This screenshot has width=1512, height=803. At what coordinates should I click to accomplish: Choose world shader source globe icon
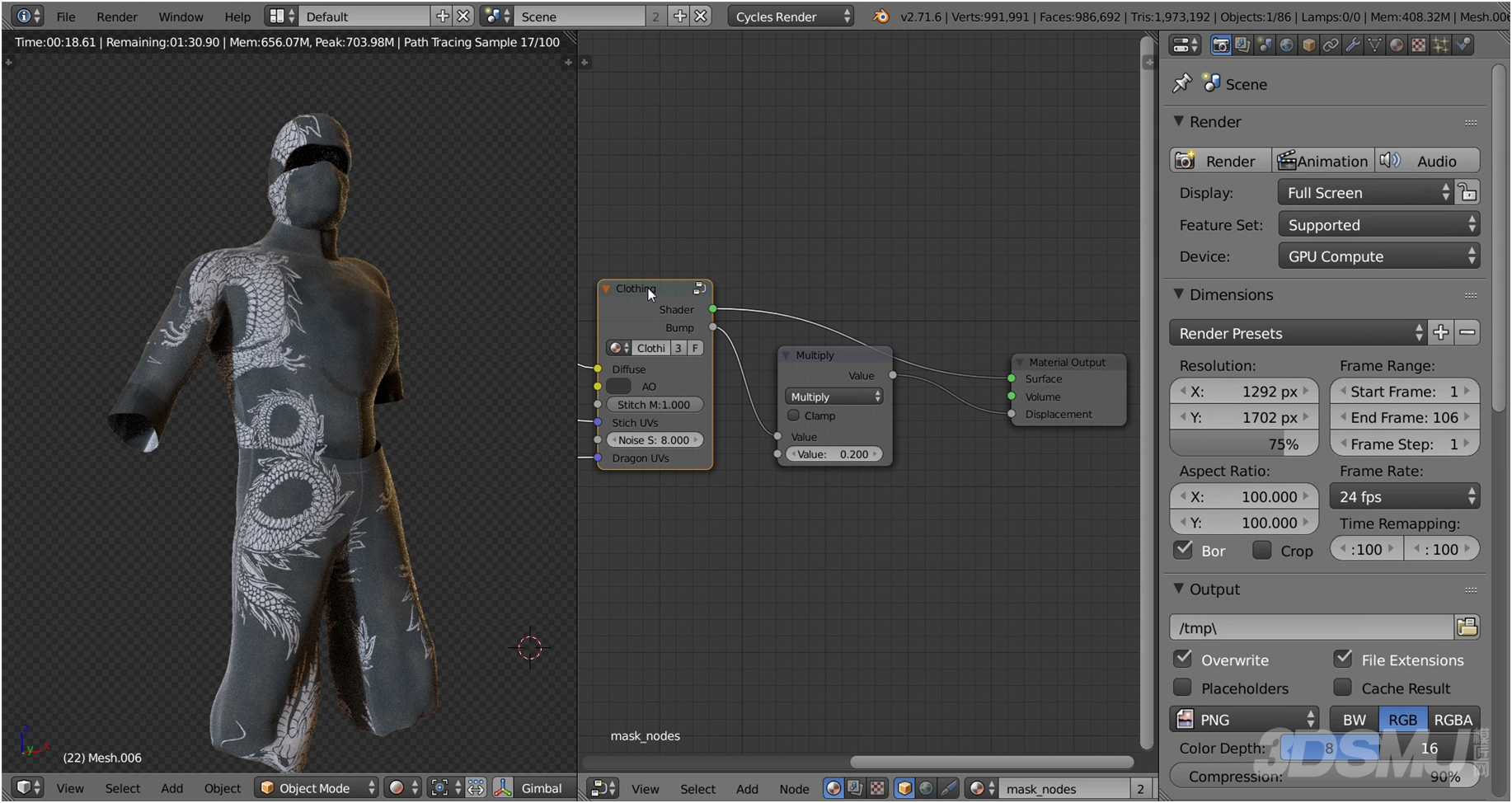tap(926, 788)
